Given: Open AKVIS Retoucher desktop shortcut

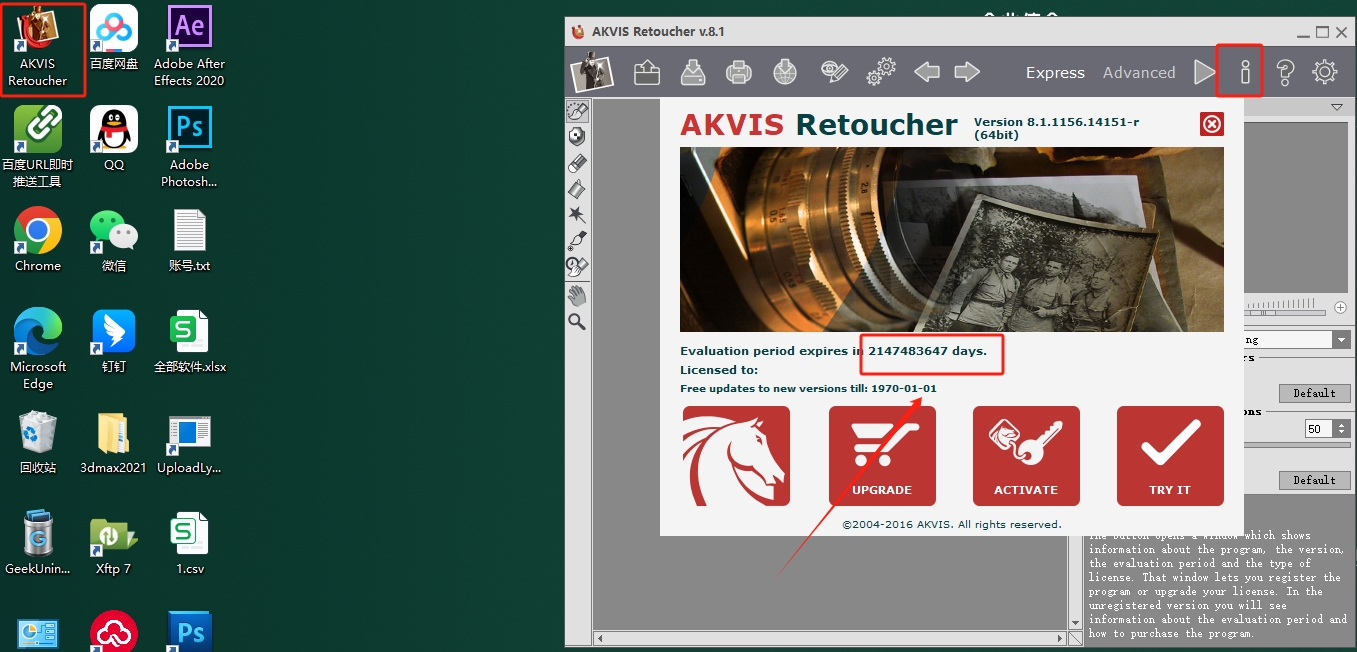Looking at the screenshot, I should (38, 48).
